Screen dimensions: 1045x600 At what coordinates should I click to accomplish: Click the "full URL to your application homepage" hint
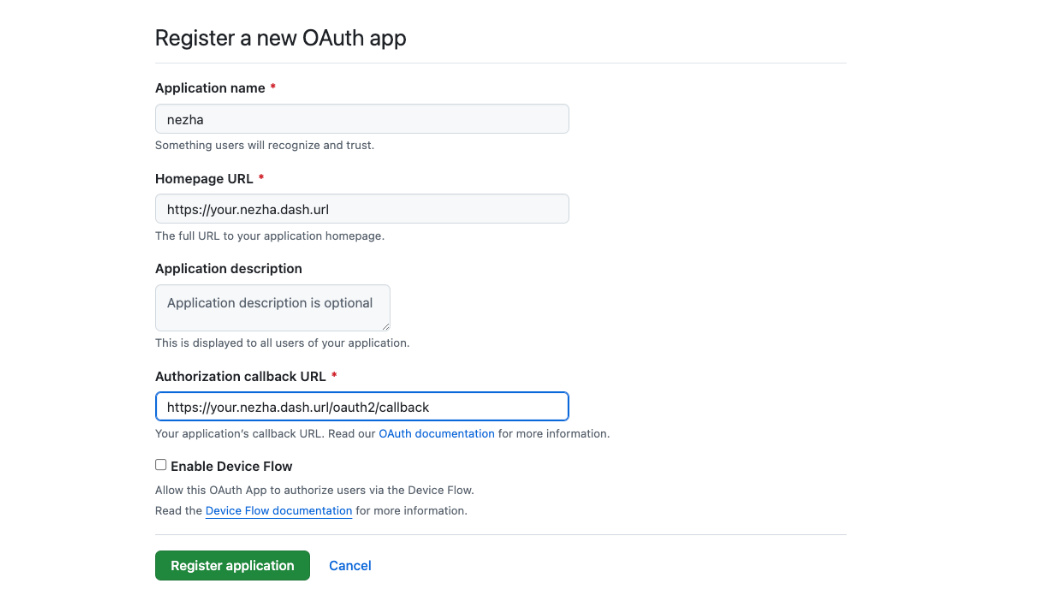pyautogui.click(x=269, y=236)
